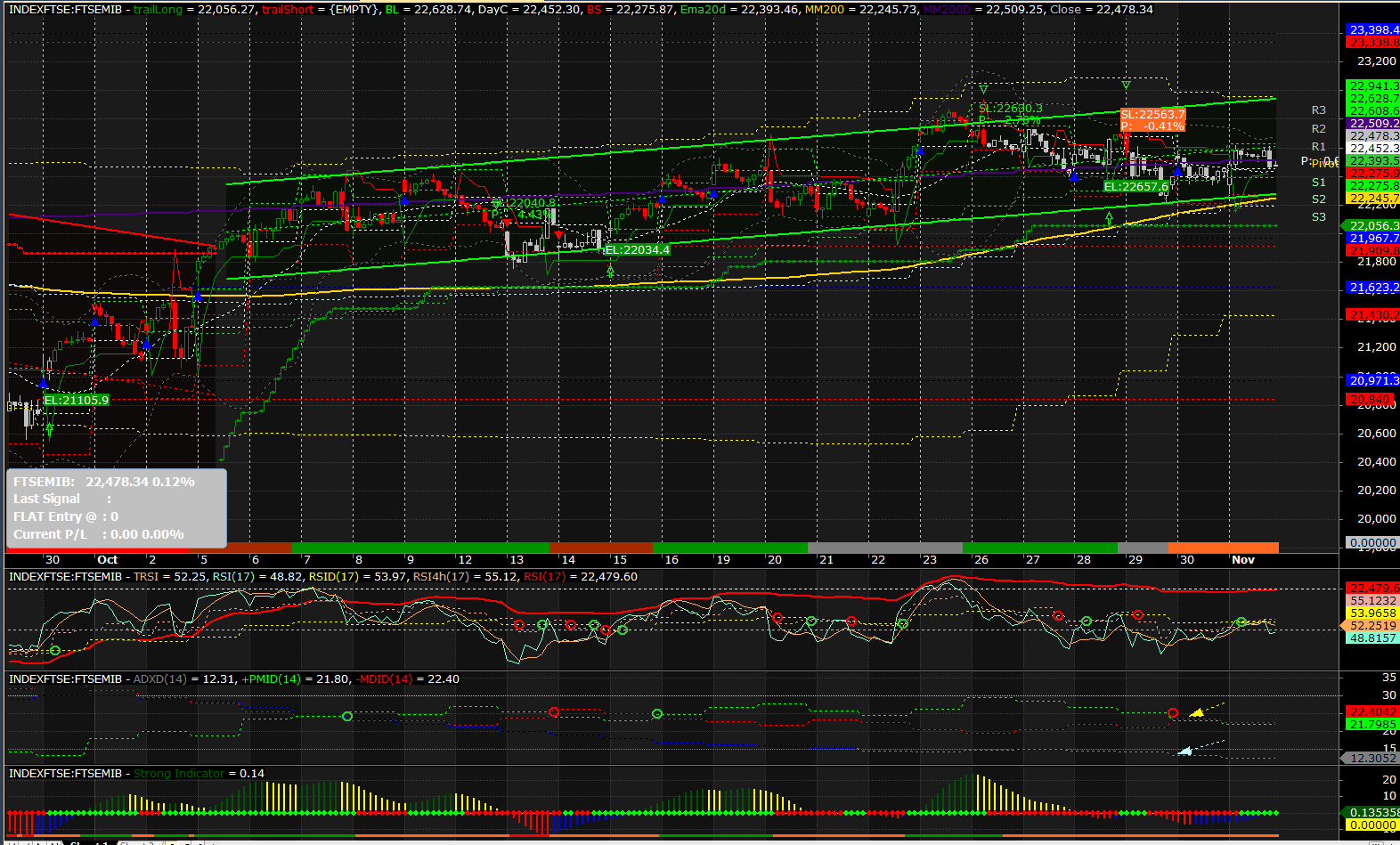Click the -MDID(14) = 22.40 title value
Viewport: 1400px width, 845px height.
click(x=408, y=678)
